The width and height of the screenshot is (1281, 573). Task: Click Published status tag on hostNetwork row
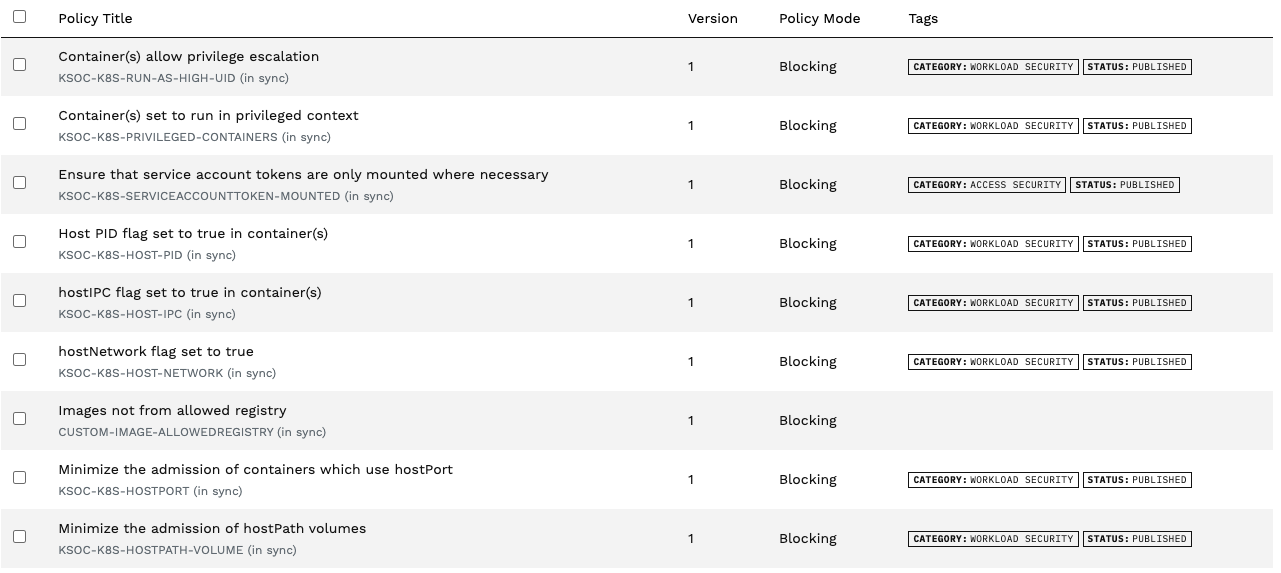tap(1137, 362)
